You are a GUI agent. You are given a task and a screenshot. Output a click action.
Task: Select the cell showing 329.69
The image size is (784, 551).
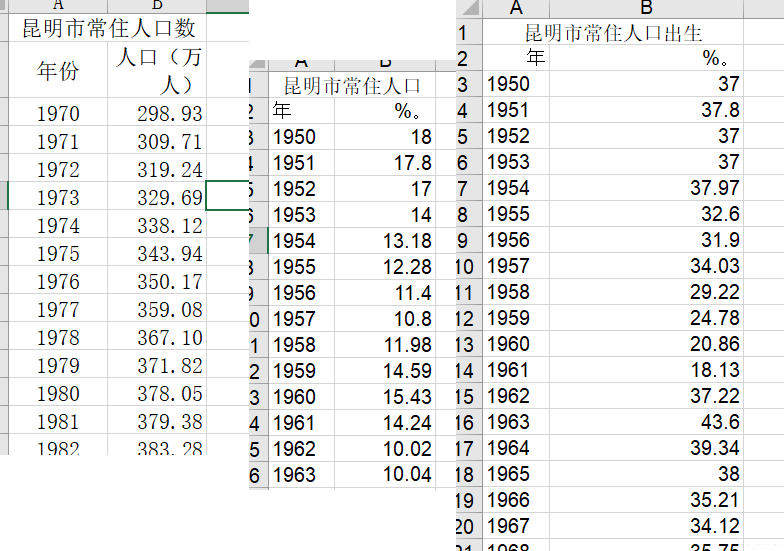157,196
